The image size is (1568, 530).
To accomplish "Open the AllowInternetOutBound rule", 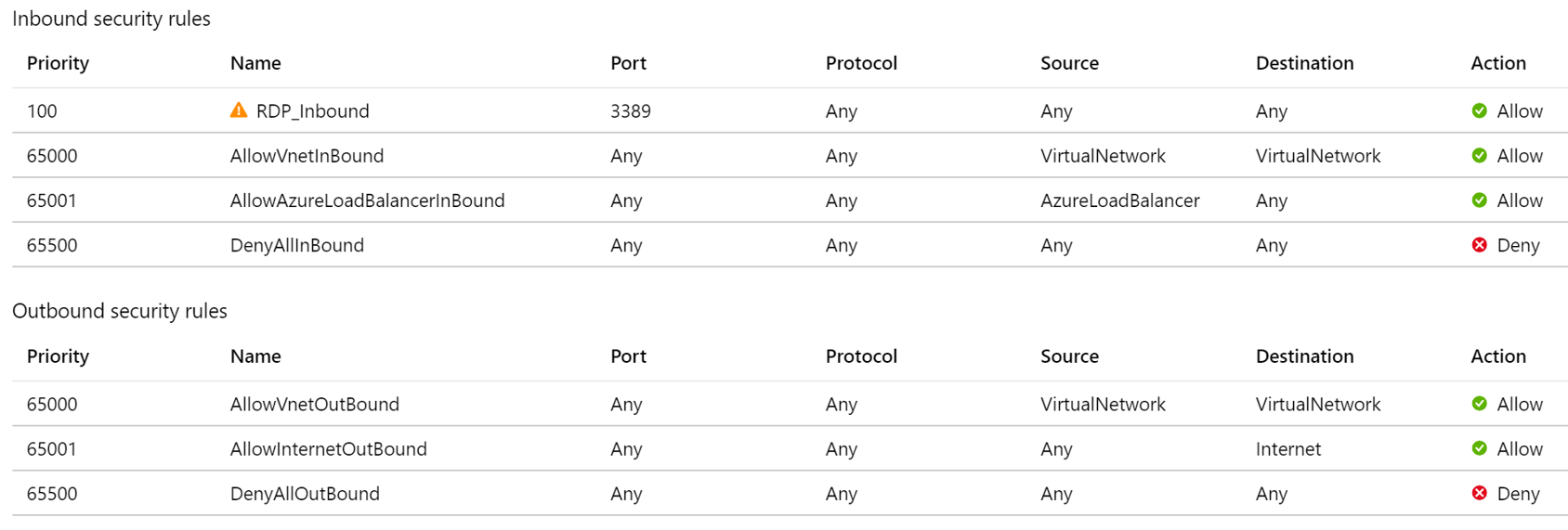I will [328, 449].
